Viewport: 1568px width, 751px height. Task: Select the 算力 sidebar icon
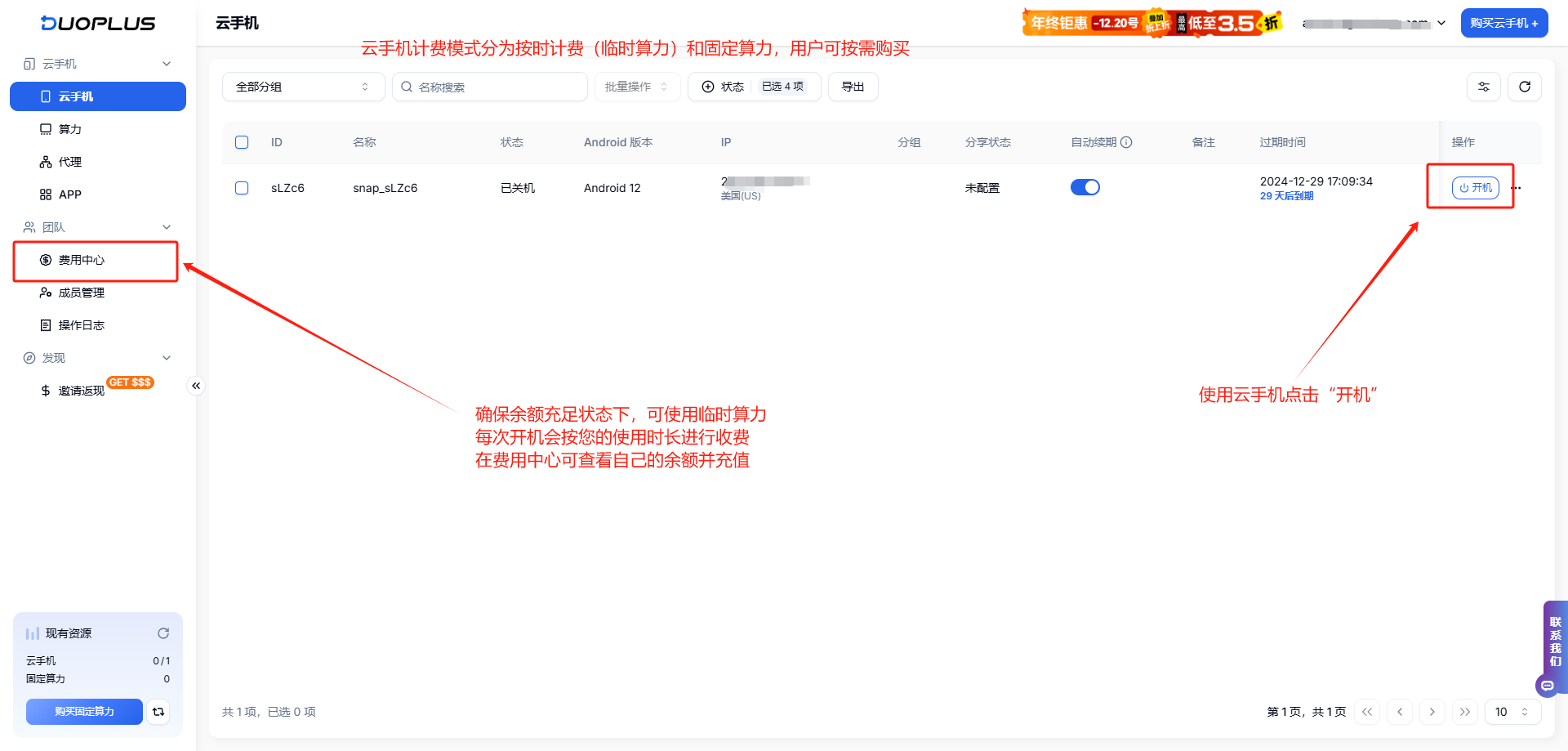tap(65, 128)
